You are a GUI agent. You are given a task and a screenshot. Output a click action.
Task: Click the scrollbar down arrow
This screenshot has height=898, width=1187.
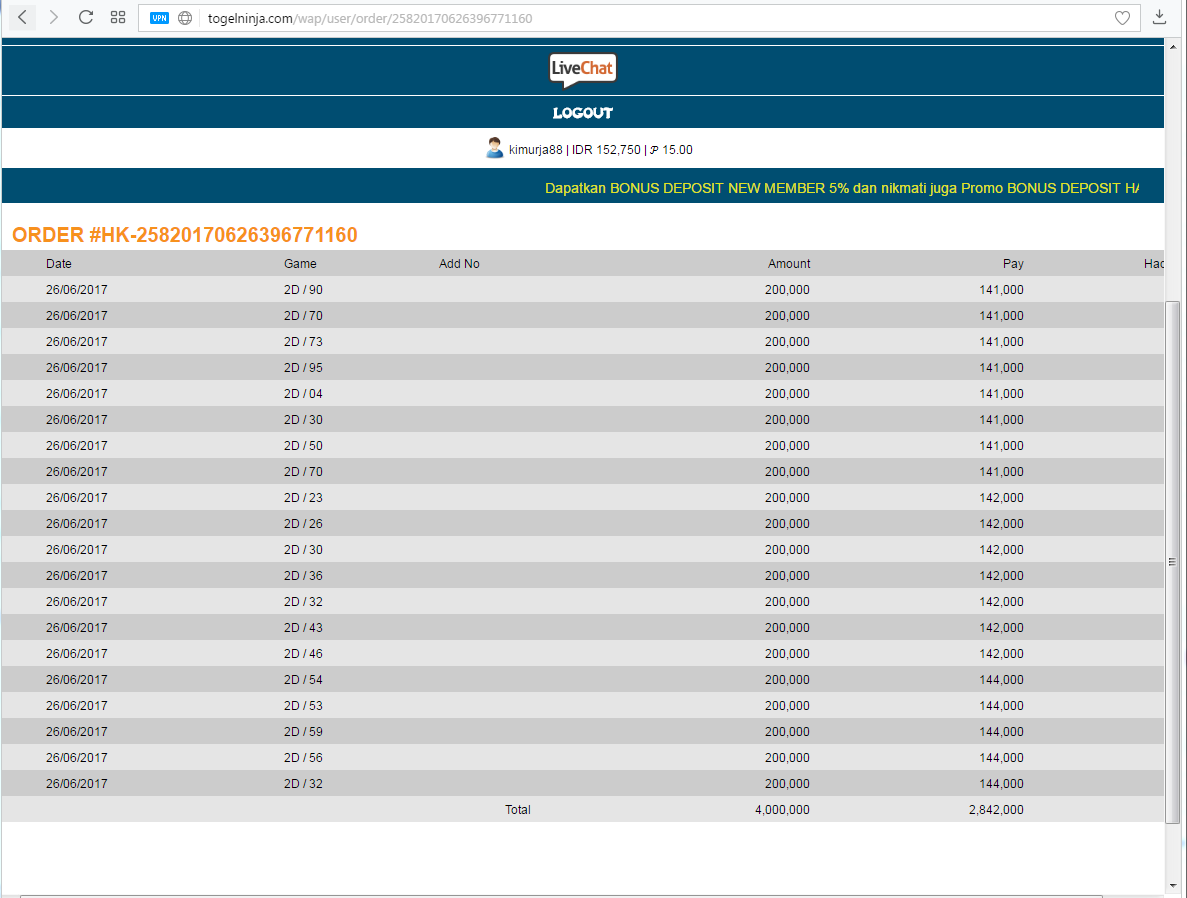[1173, 885]
